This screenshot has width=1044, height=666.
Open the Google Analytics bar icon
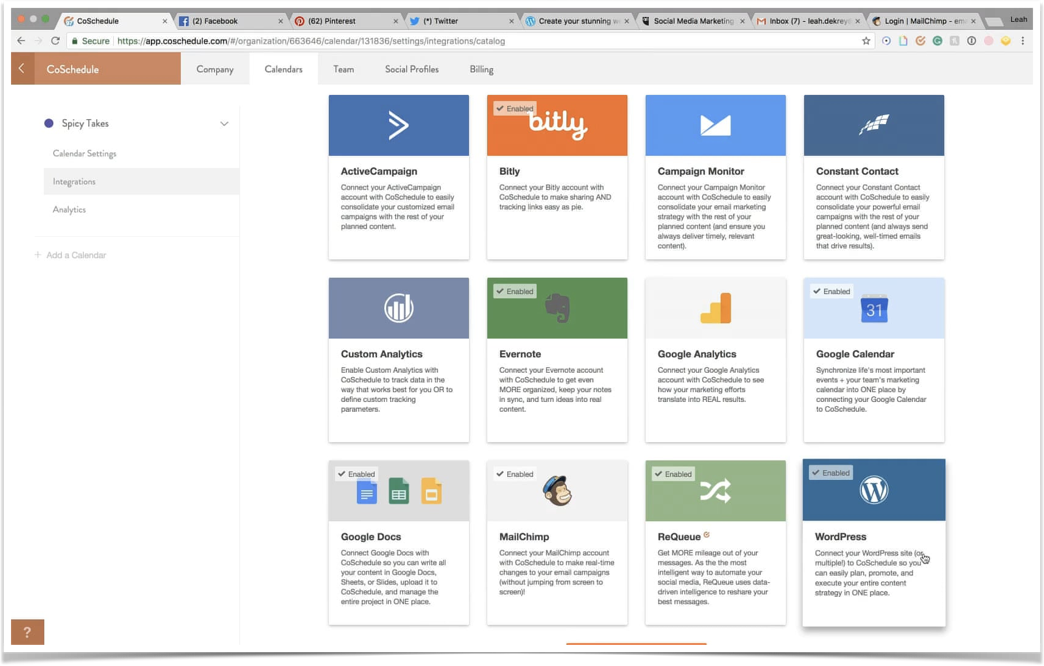[715, 308]
